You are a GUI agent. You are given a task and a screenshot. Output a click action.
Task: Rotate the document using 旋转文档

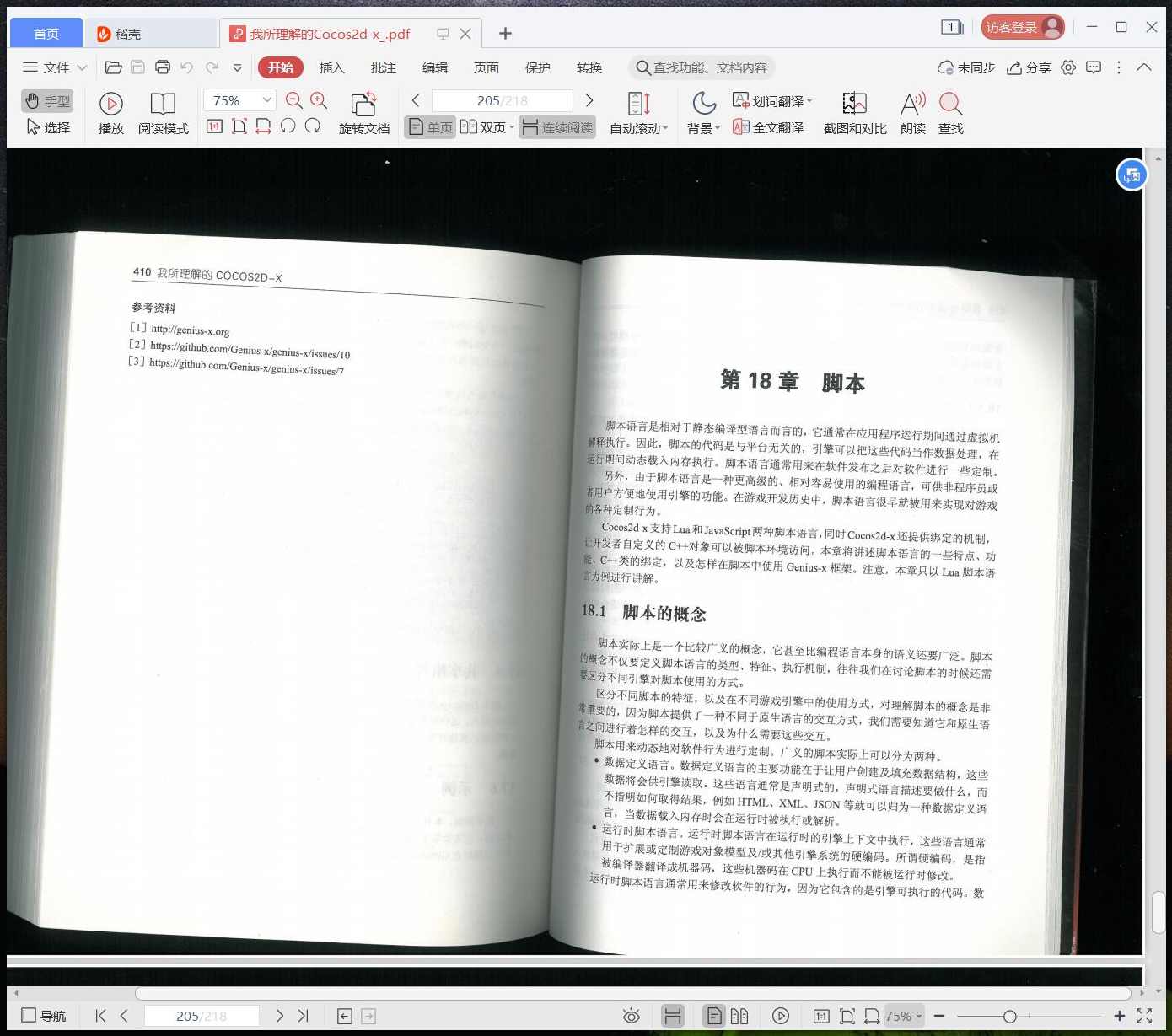[363, 112]
